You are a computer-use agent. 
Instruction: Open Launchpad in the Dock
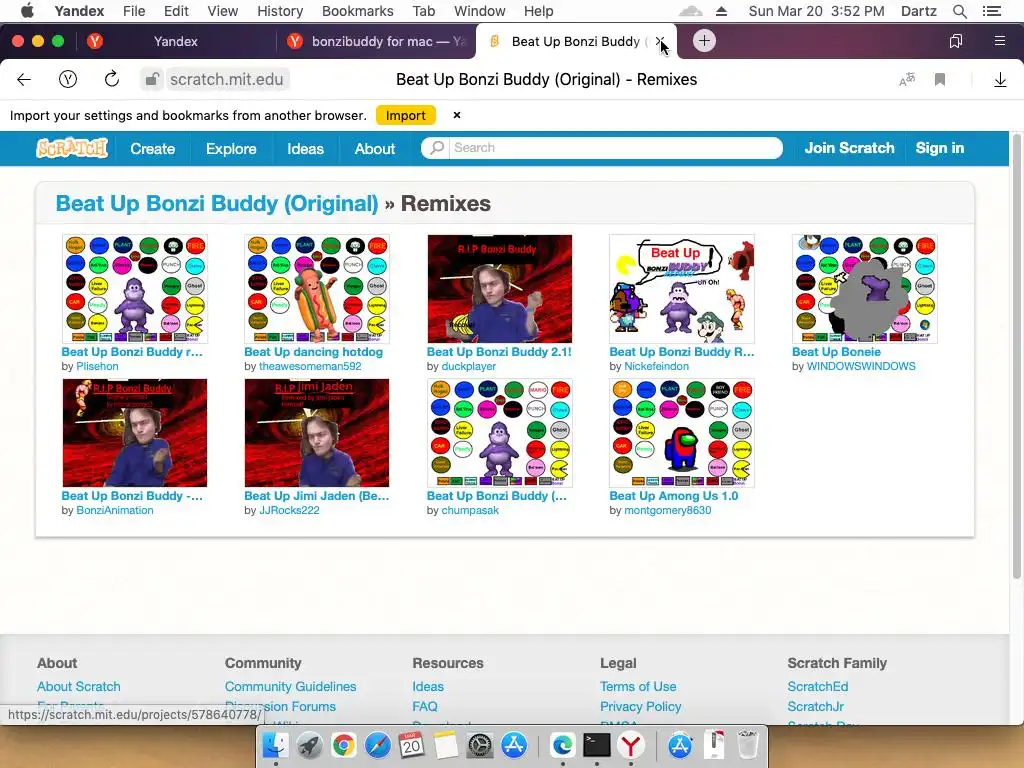(309, 745)
